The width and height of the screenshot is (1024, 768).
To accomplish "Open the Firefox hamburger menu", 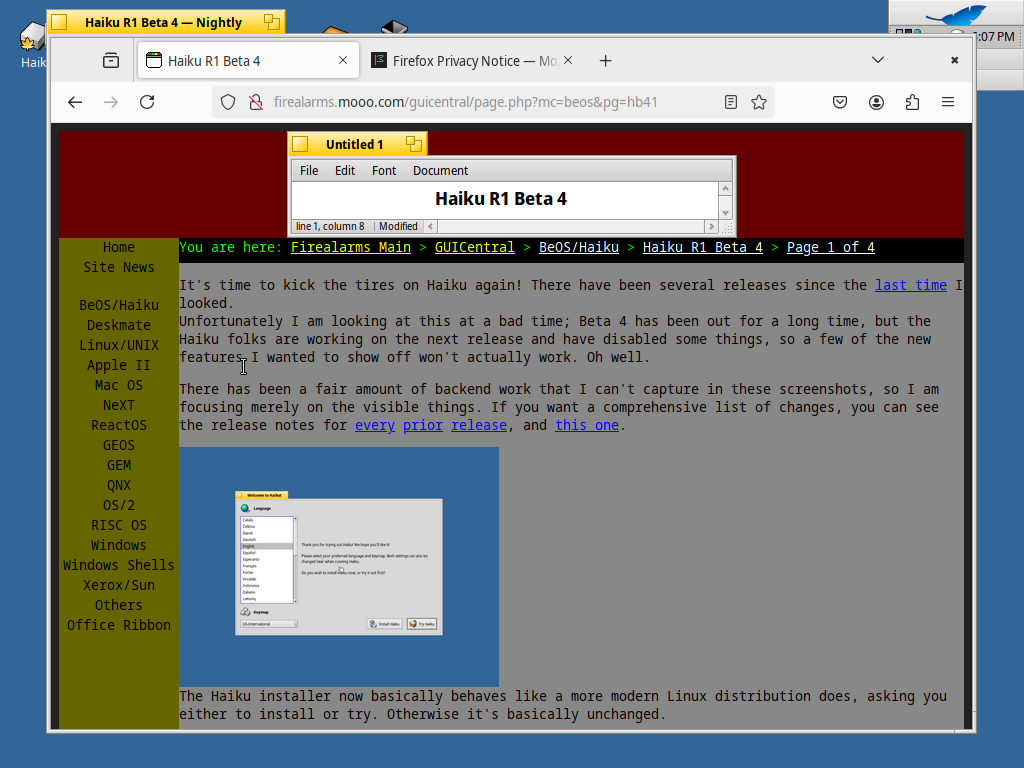I will (x=948, y=102).
